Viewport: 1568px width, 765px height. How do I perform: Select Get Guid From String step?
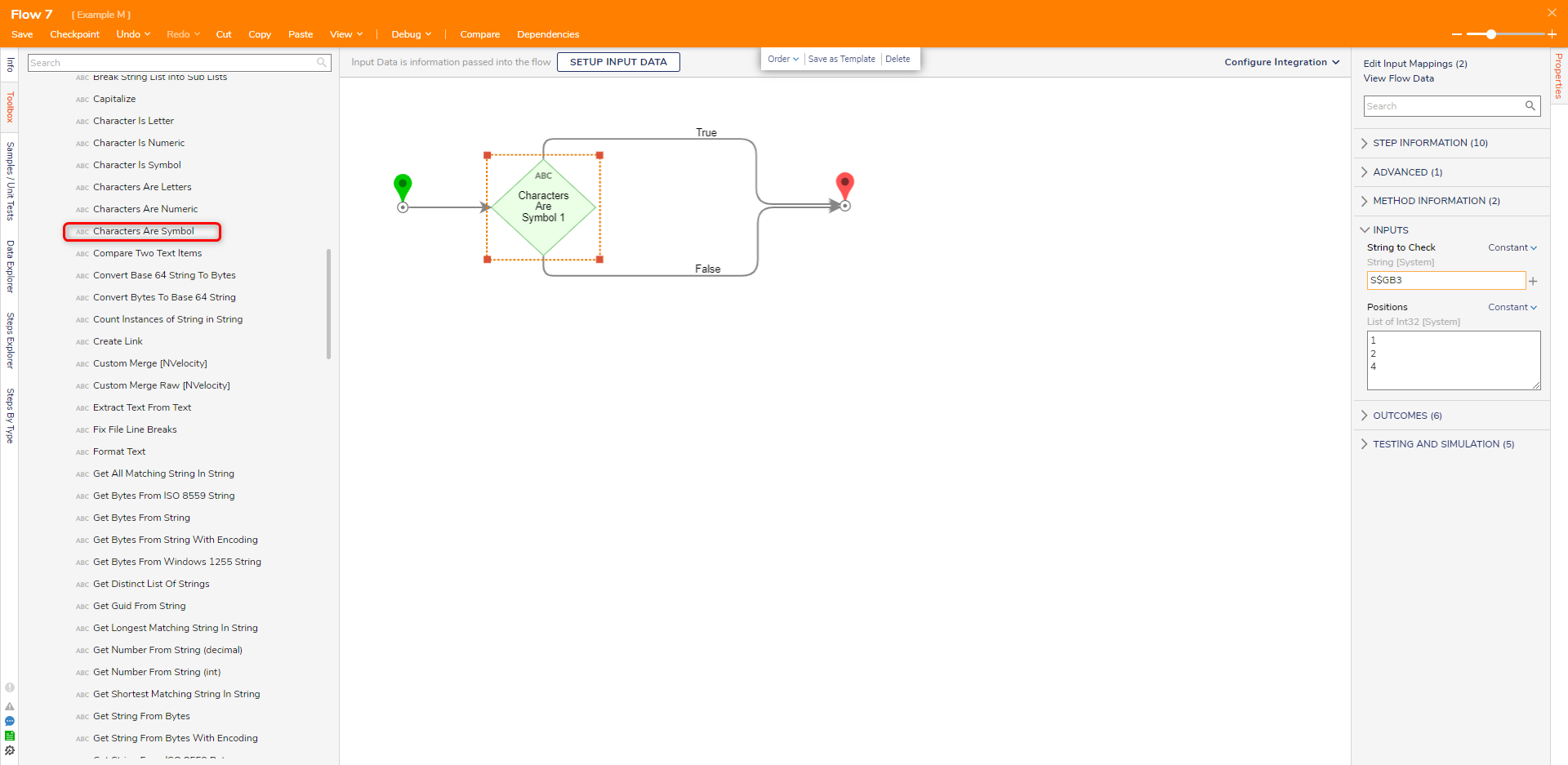click(139, 607)
